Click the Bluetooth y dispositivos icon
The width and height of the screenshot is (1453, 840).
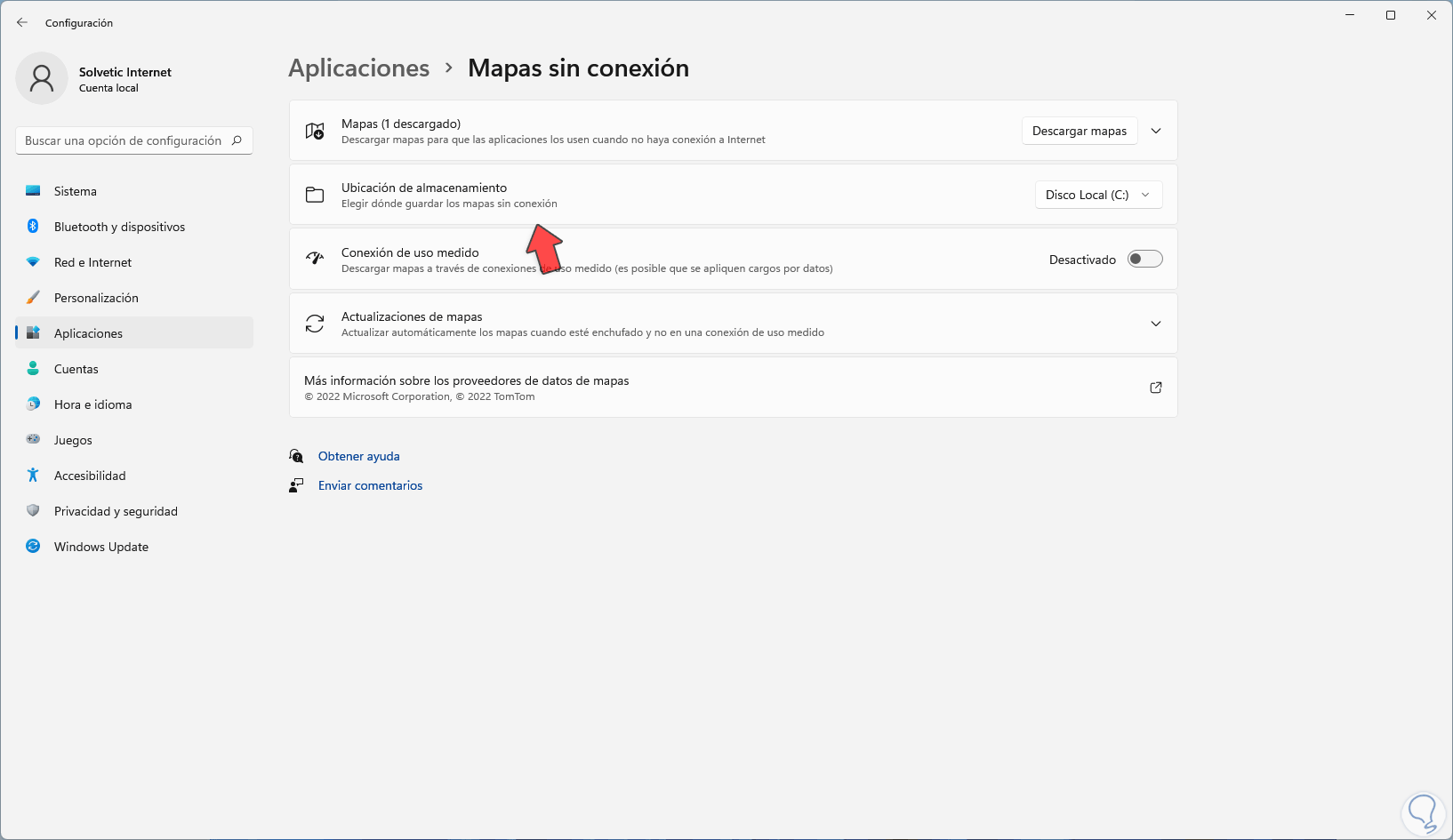pos(33,227)
